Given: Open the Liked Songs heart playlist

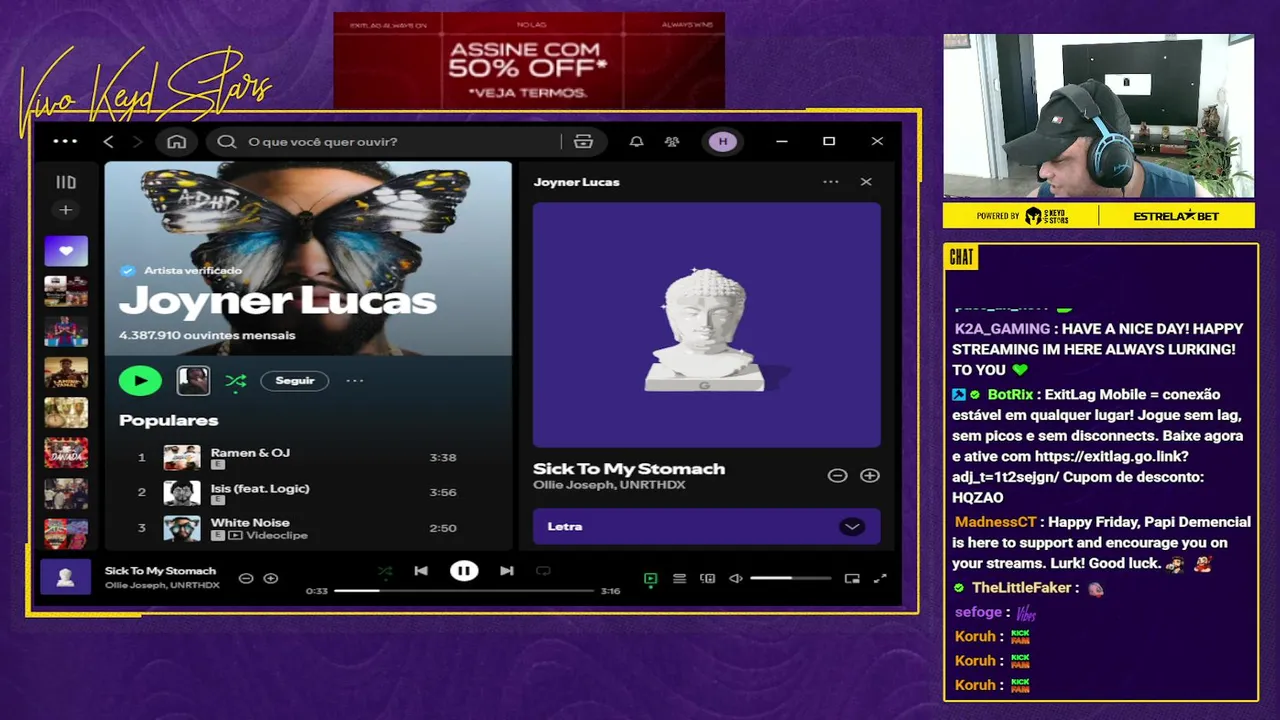Looking at the screenshot, I should pyautogui.click(x=66, y=251).
